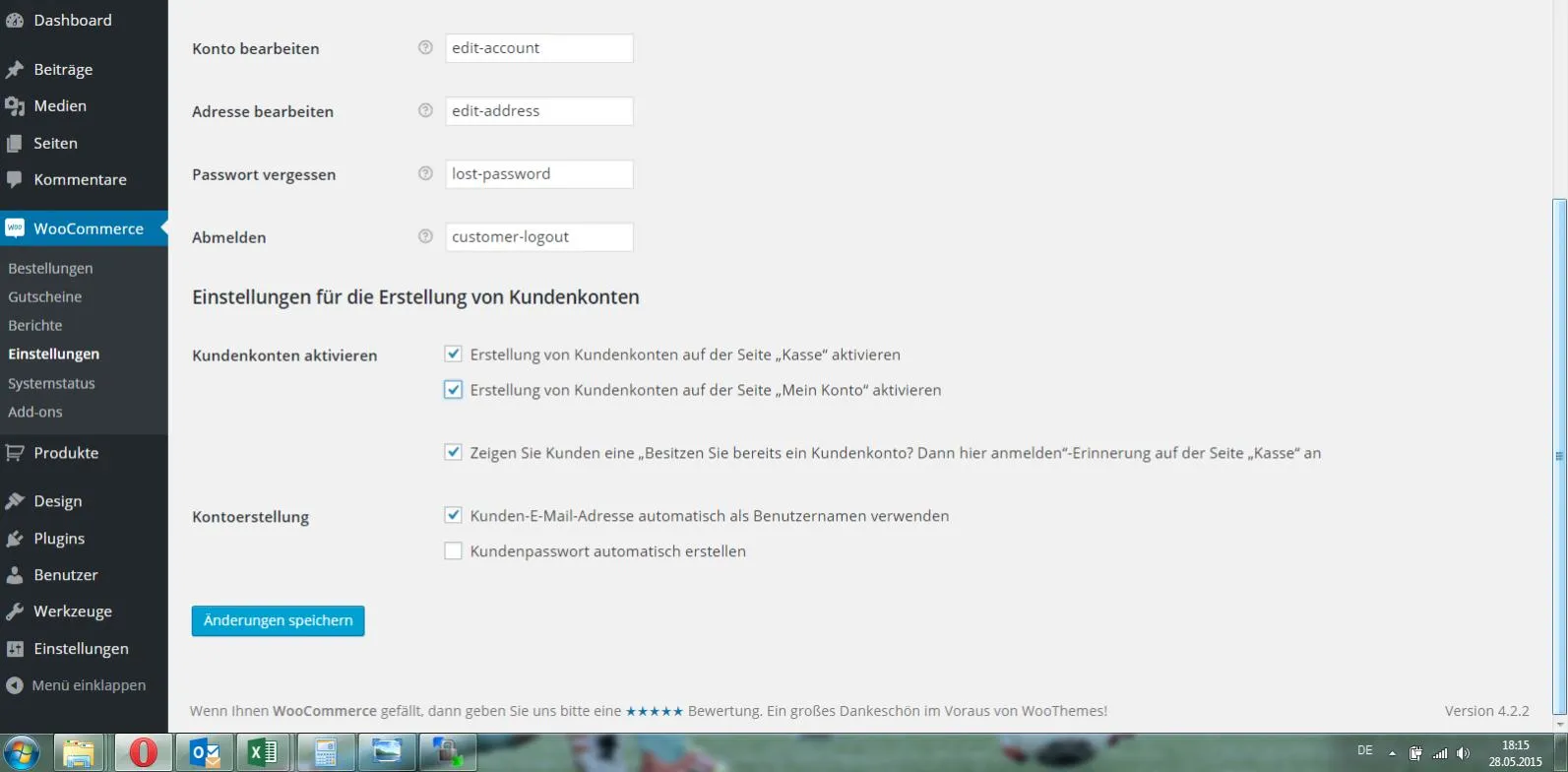Image resolution: width=1568 pixels, height=772 pixels.
Task: Open Gutscheine submenu item
Action: [45, 296]
